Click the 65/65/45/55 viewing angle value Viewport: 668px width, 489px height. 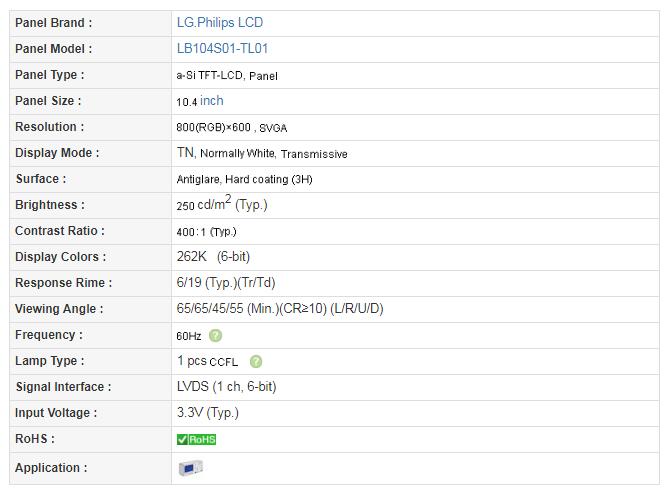click(x=279, y=309)
